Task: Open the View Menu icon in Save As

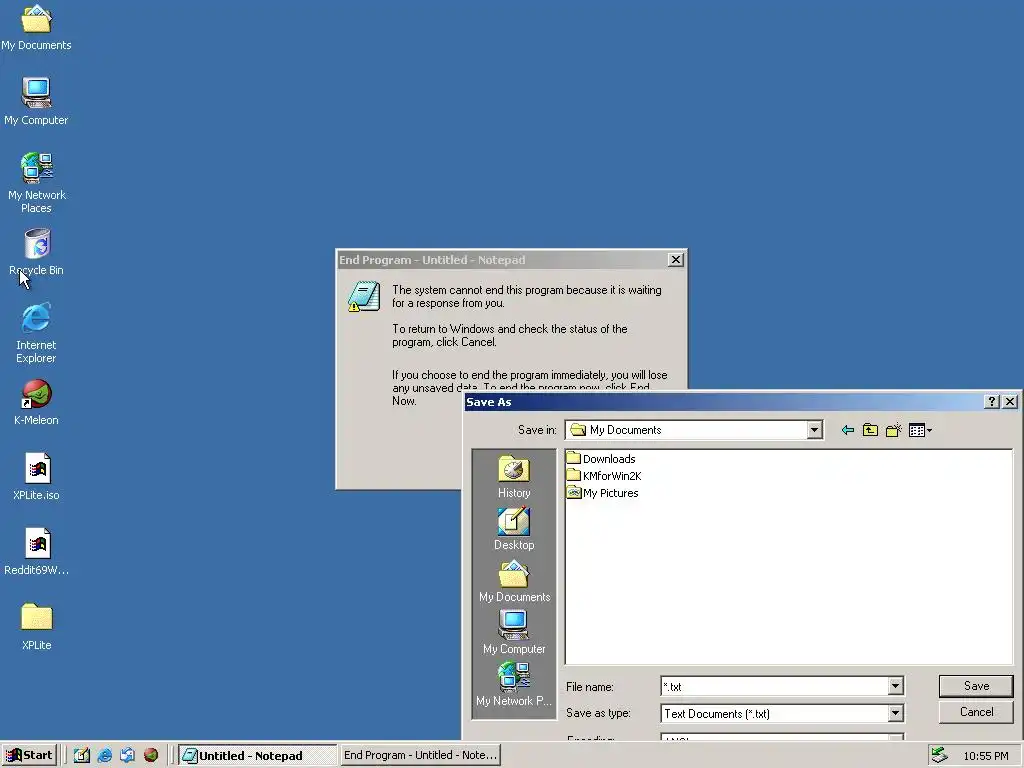Action: pos(920,430)
